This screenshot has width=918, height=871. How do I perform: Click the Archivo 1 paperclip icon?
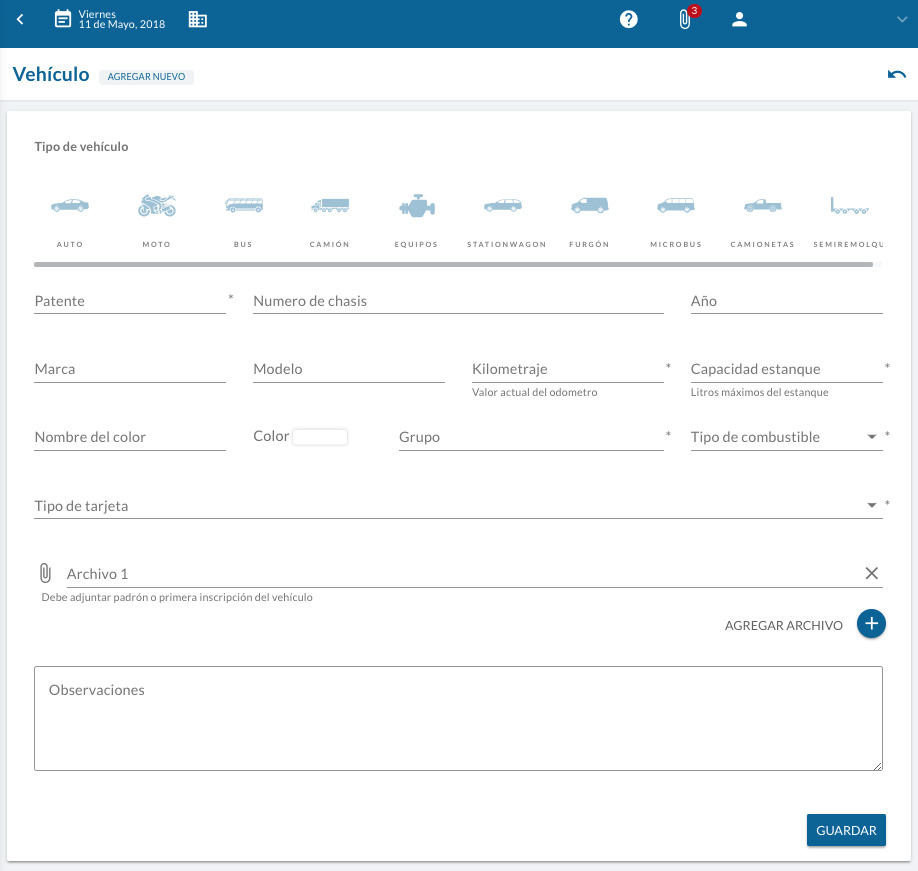(x=45, y=573)
